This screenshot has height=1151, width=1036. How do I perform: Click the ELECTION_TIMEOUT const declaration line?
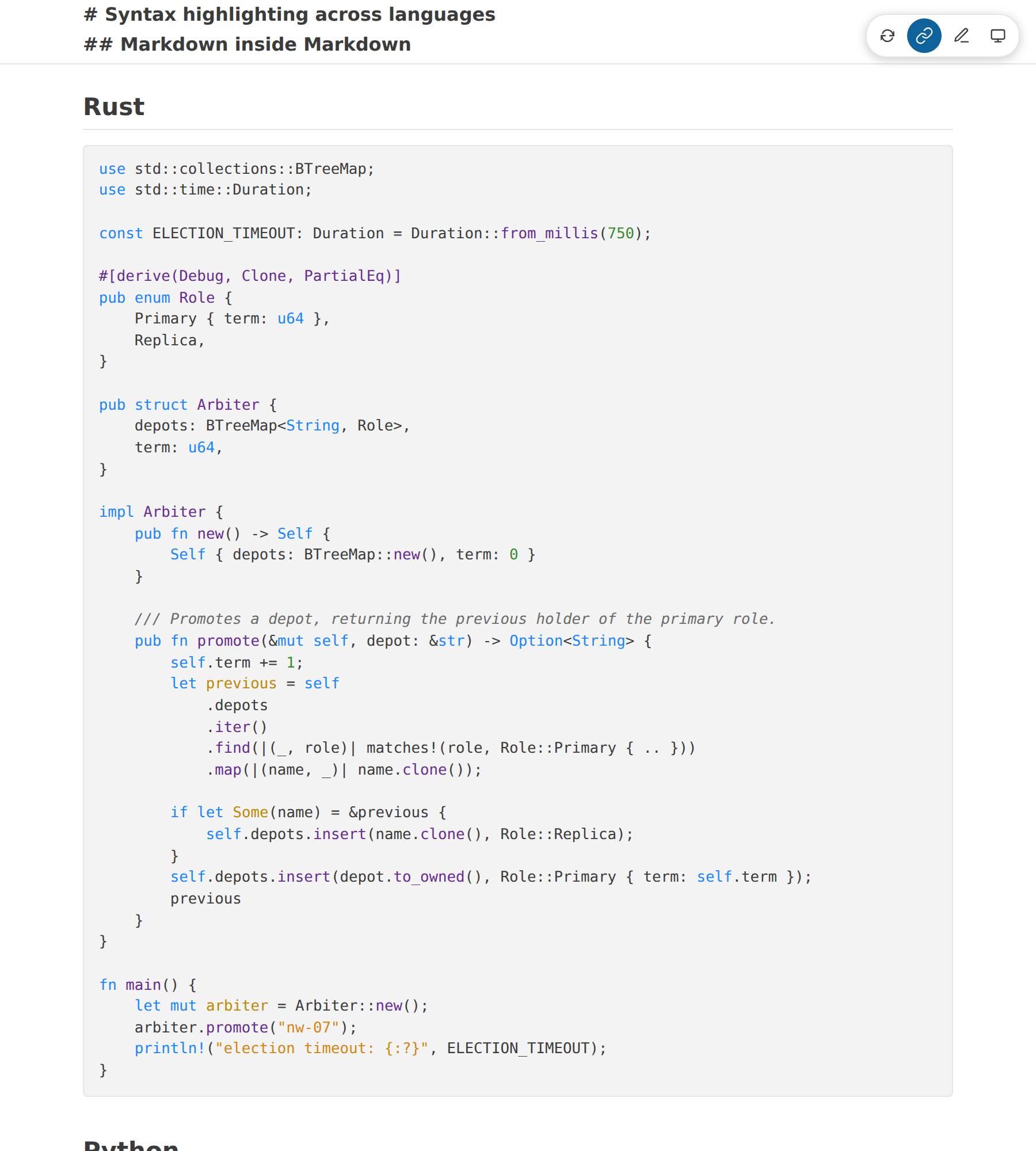coord(375,233)
